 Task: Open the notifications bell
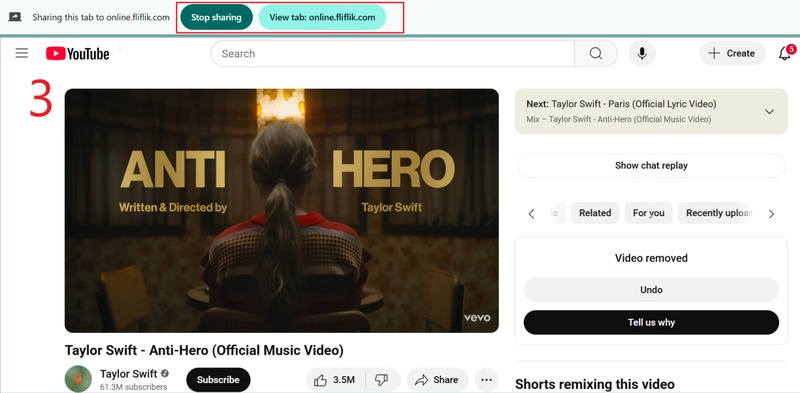785,53
